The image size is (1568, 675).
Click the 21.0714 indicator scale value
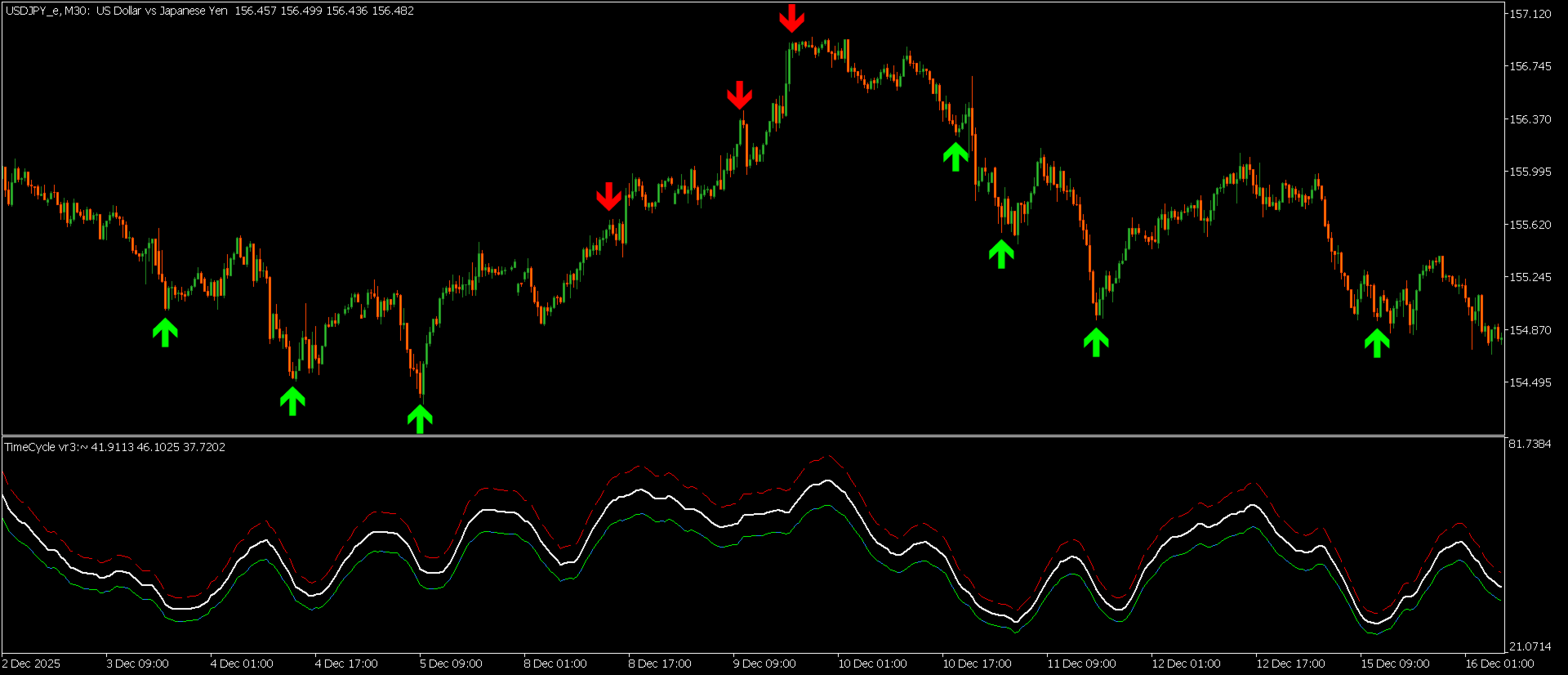coord(1530,646)
